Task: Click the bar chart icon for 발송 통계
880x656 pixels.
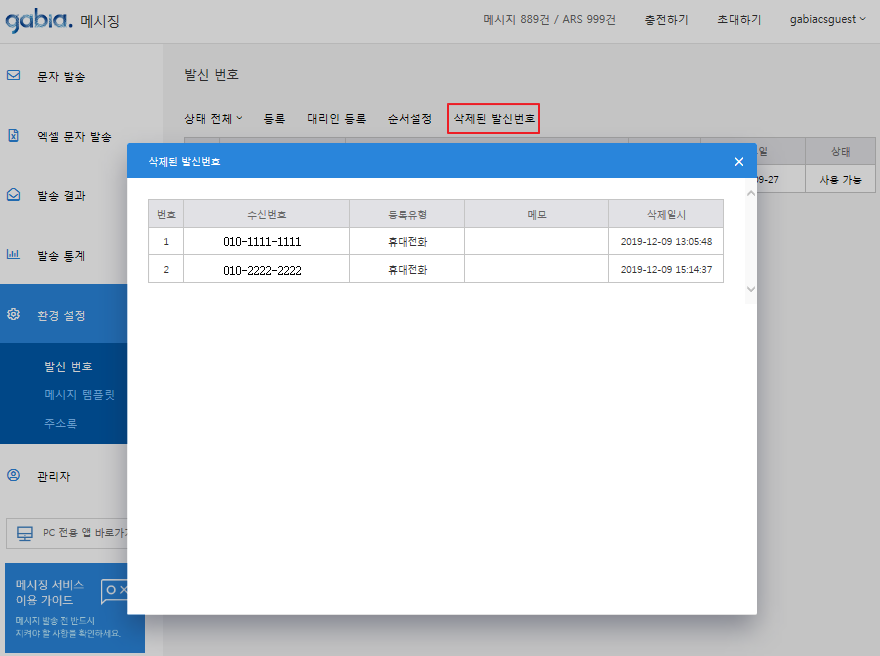Action: 14,255
